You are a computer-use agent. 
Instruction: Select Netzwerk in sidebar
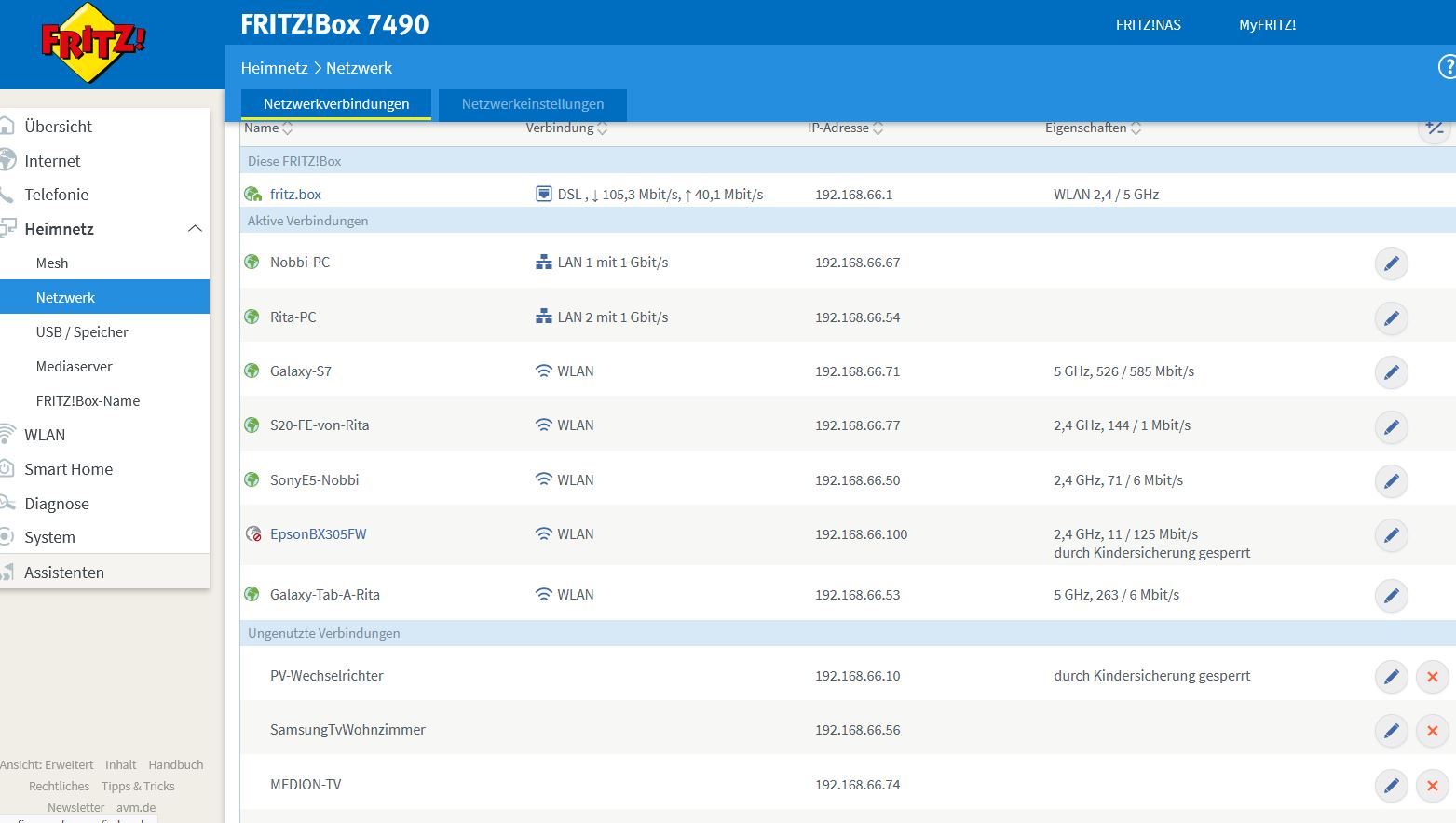(x=104, y=297)
